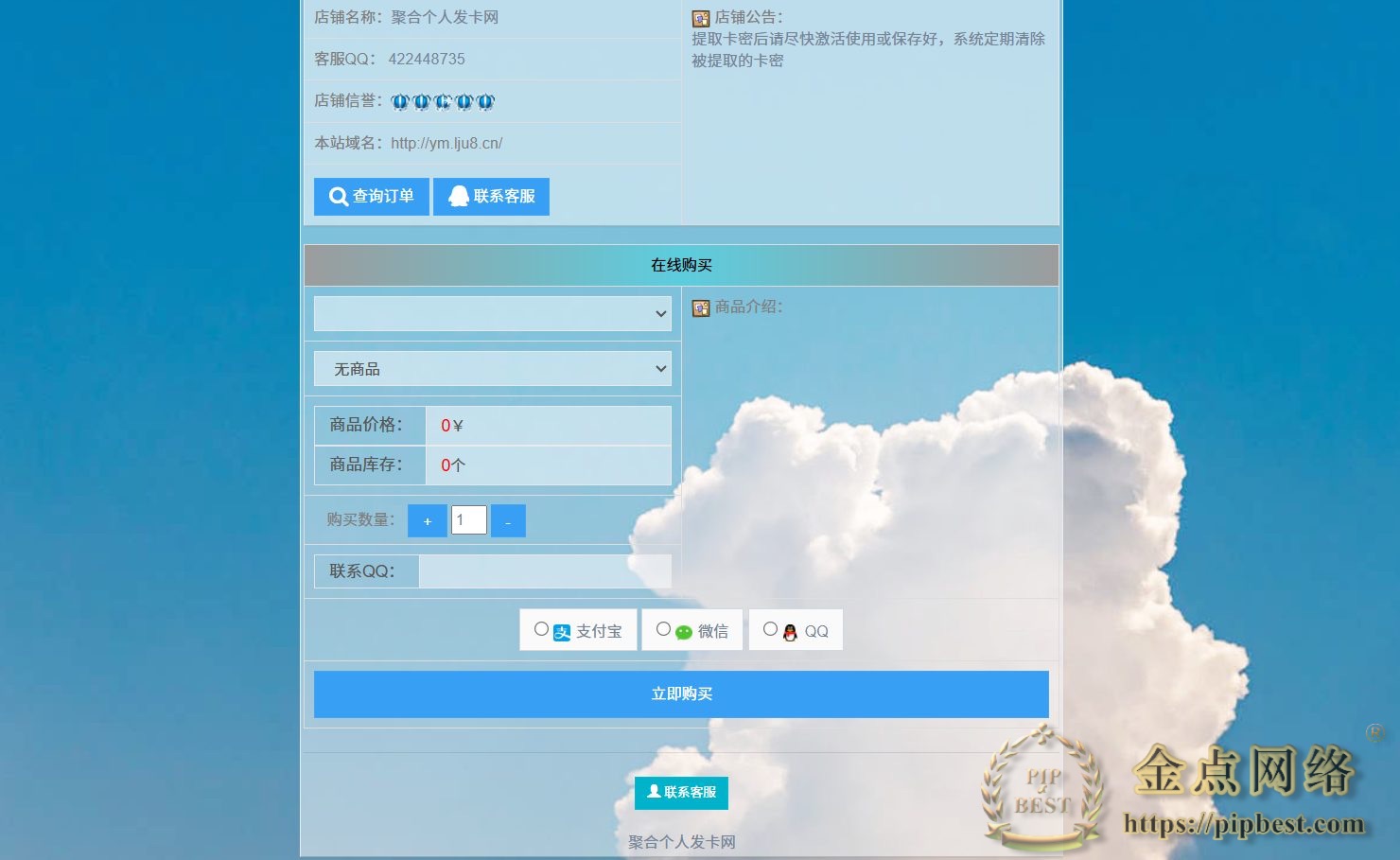The image size is (1400, 860).
Task: Click the WeChat chat-bubble icon beside 微信
Action: pos(683,630)
